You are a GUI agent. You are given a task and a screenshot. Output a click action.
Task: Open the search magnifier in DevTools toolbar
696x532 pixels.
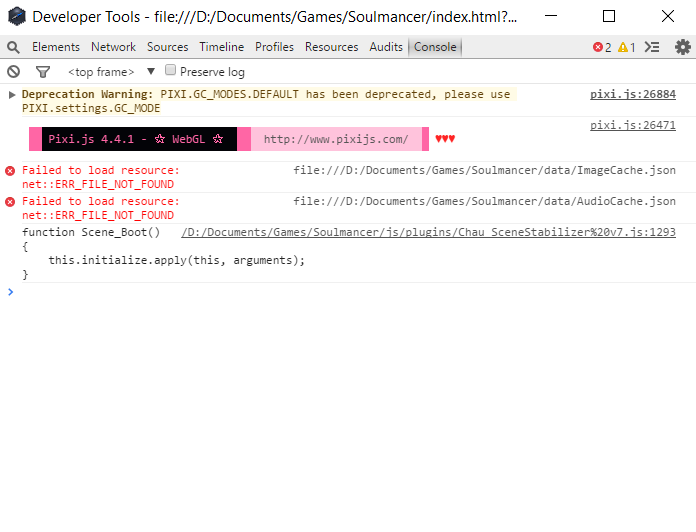point(13,47)
